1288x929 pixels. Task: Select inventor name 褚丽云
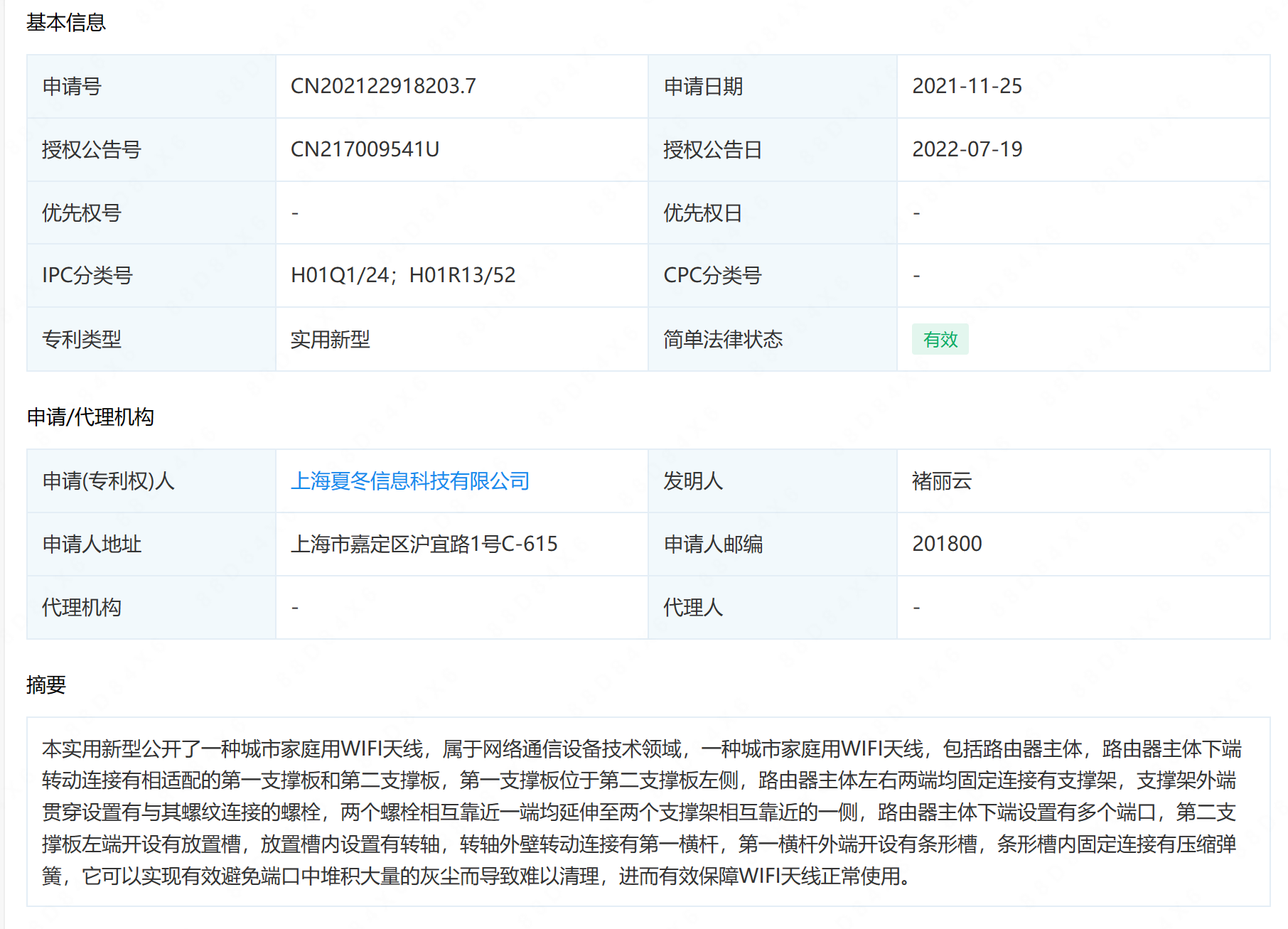tap(942, 481)
